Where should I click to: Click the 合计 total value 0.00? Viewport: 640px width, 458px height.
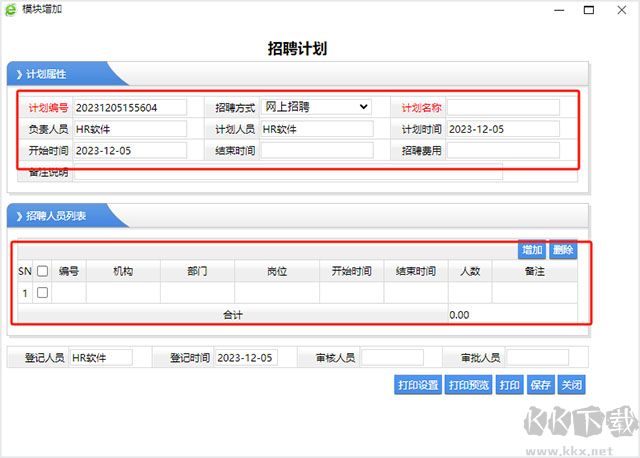(x=459, y=315)
